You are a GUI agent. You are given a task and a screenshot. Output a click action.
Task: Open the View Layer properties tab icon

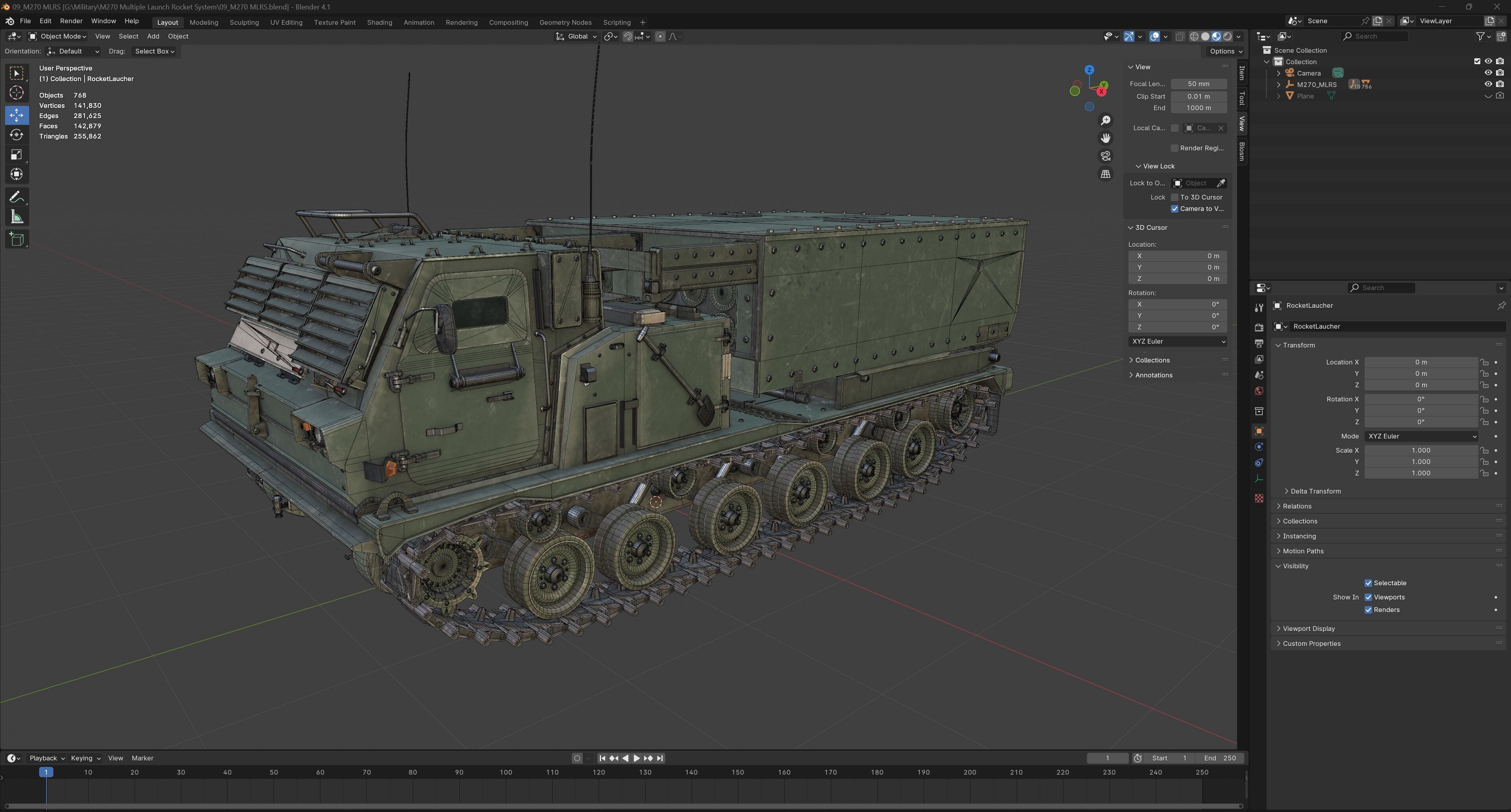point(1259,359)
